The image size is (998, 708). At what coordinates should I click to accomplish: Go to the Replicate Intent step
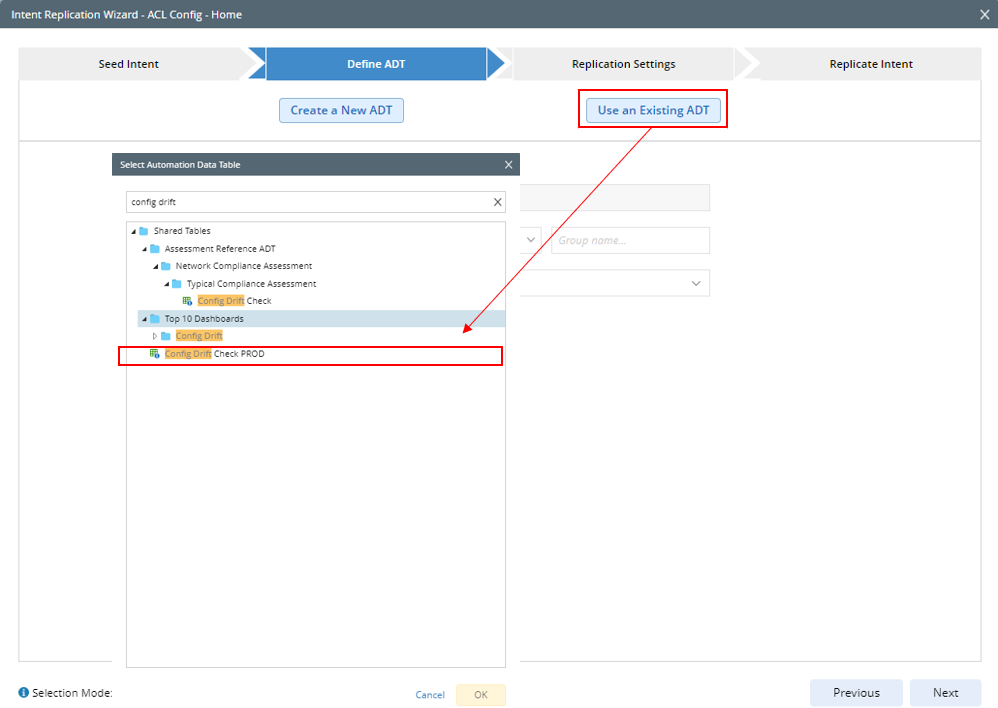[871, 64]
